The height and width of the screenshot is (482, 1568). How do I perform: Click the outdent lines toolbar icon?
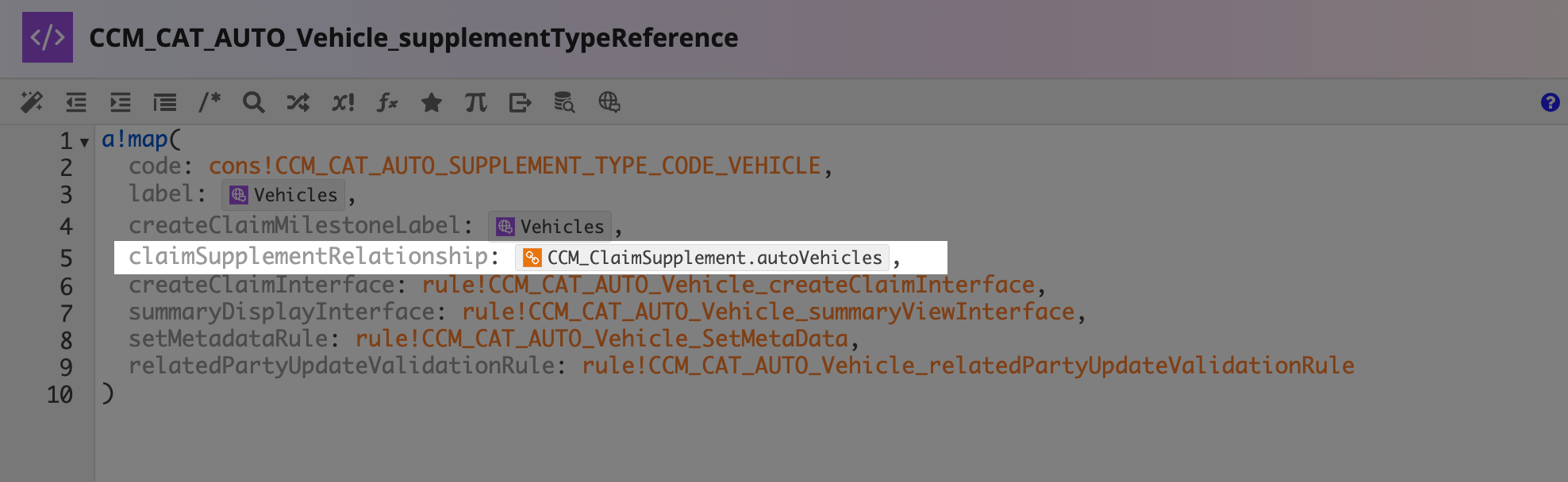click(x=76, y=102)
